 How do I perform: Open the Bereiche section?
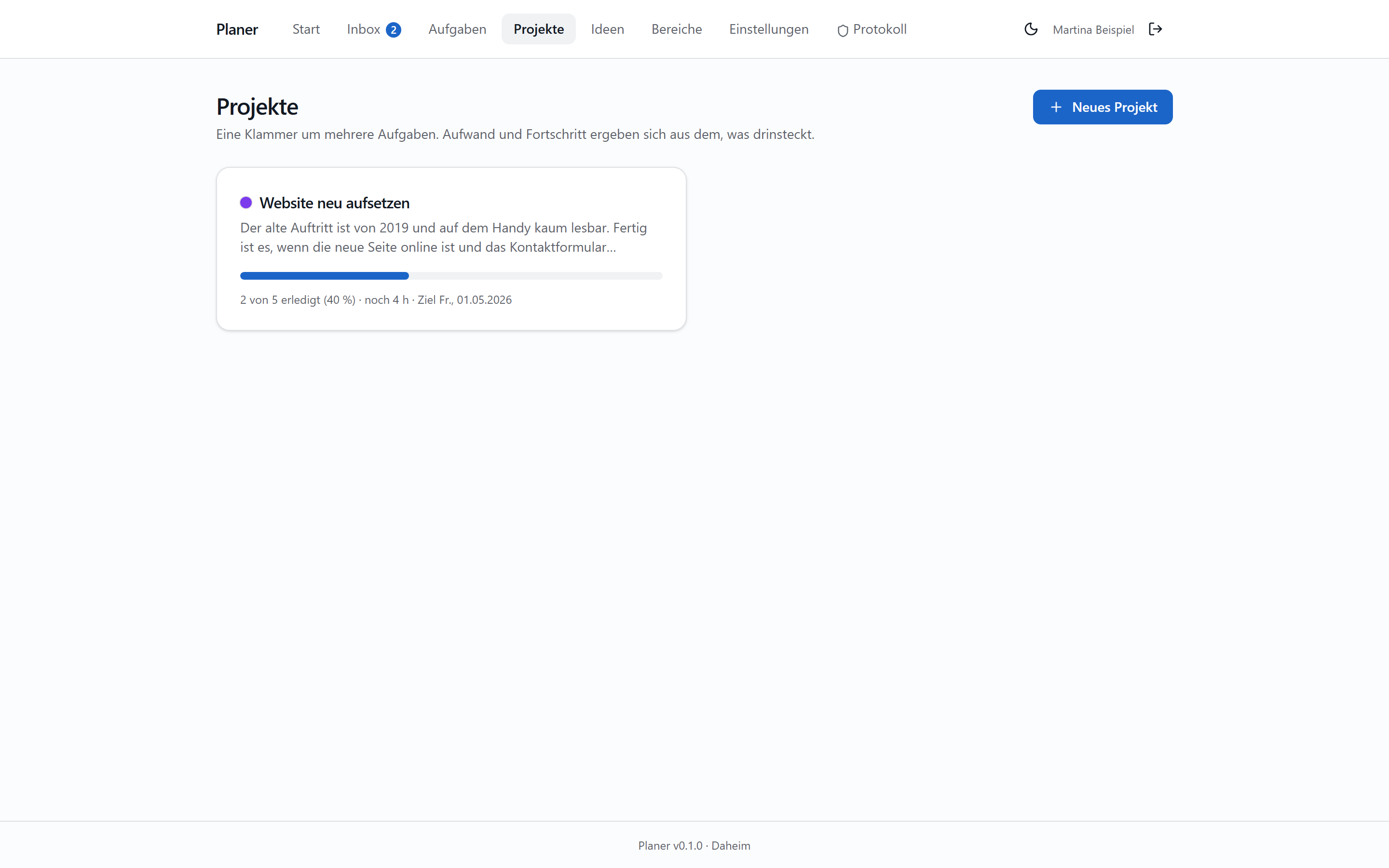click(677, 29)
